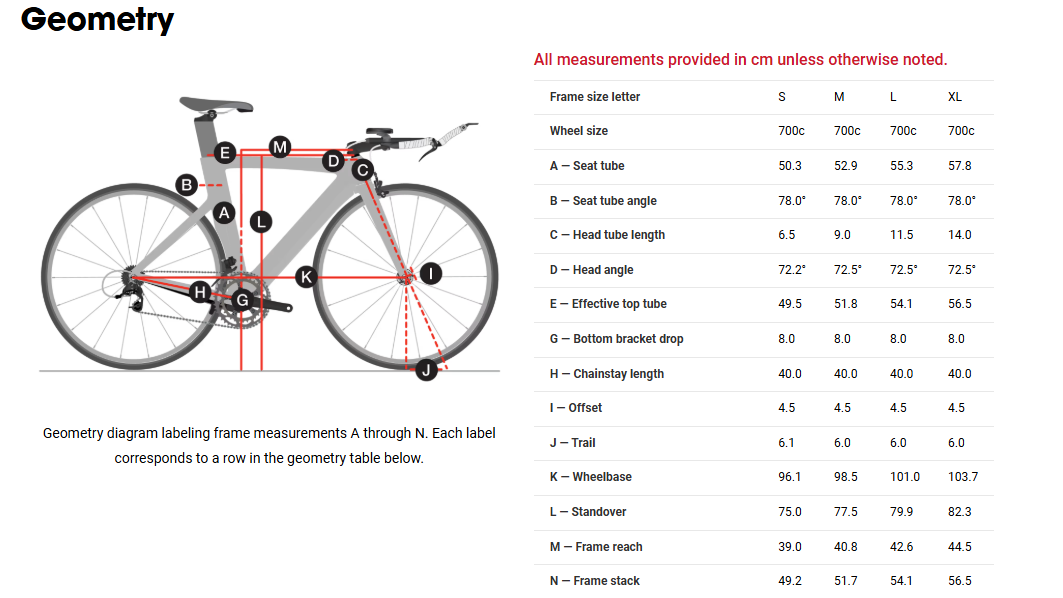This screenshot has height=598, width=1063.
Task: Click the "K — Wheelbase" row label
Action: [590, 477]
